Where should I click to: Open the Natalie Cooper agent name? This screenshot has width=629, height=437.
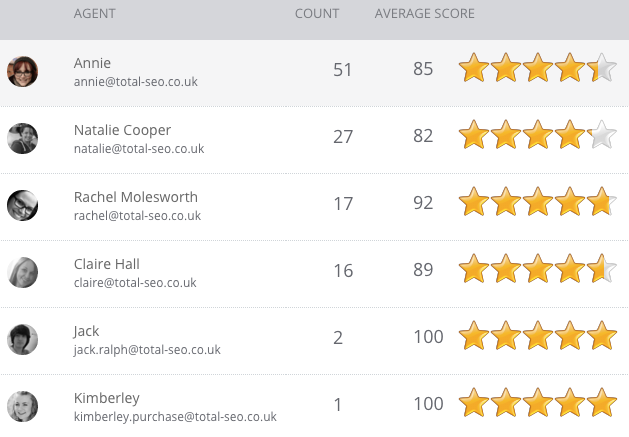tap(122, 130)
